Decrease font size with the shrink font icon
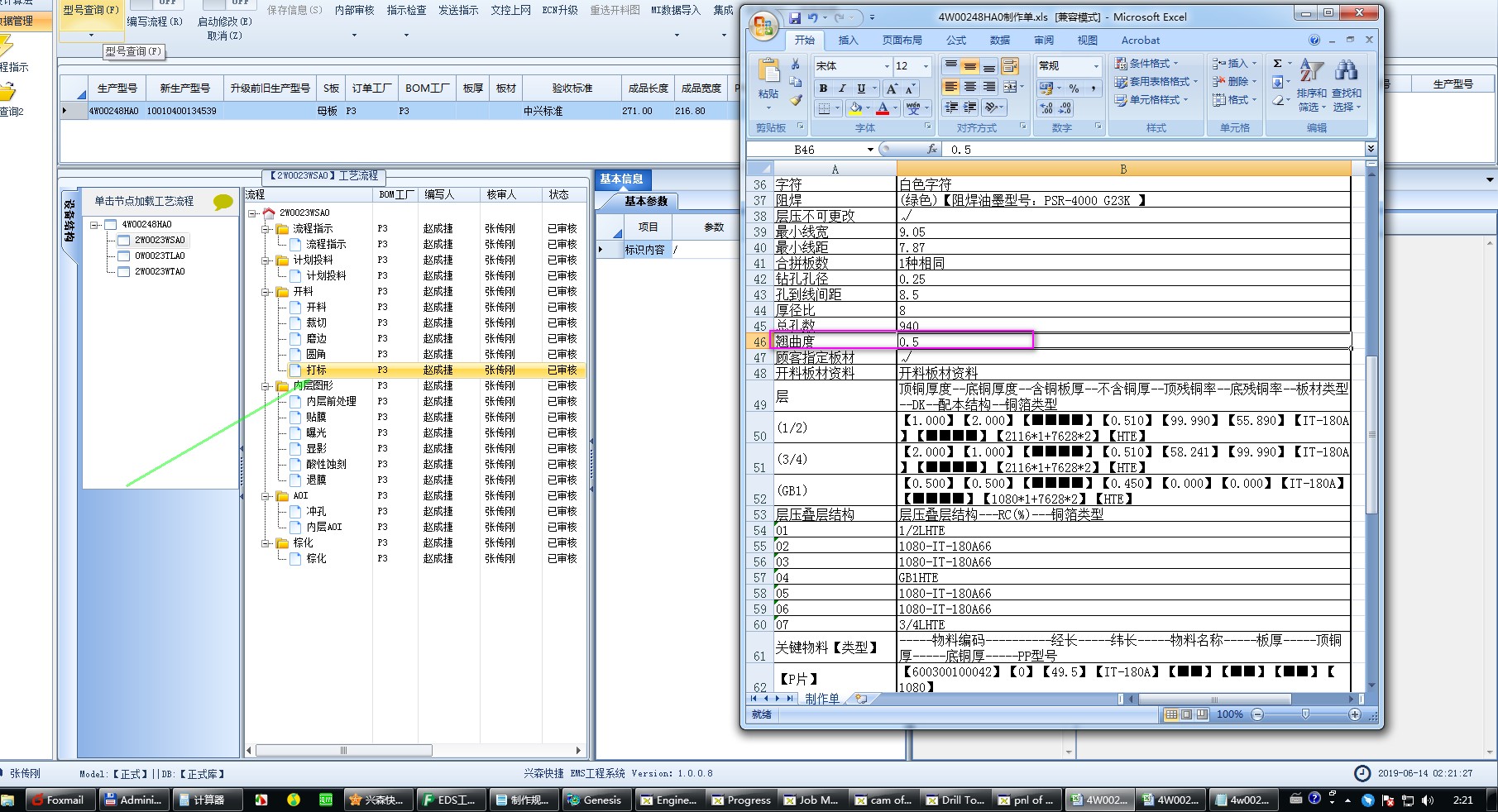This screenshot has width=1498, height=812. (x=910, y=88)
